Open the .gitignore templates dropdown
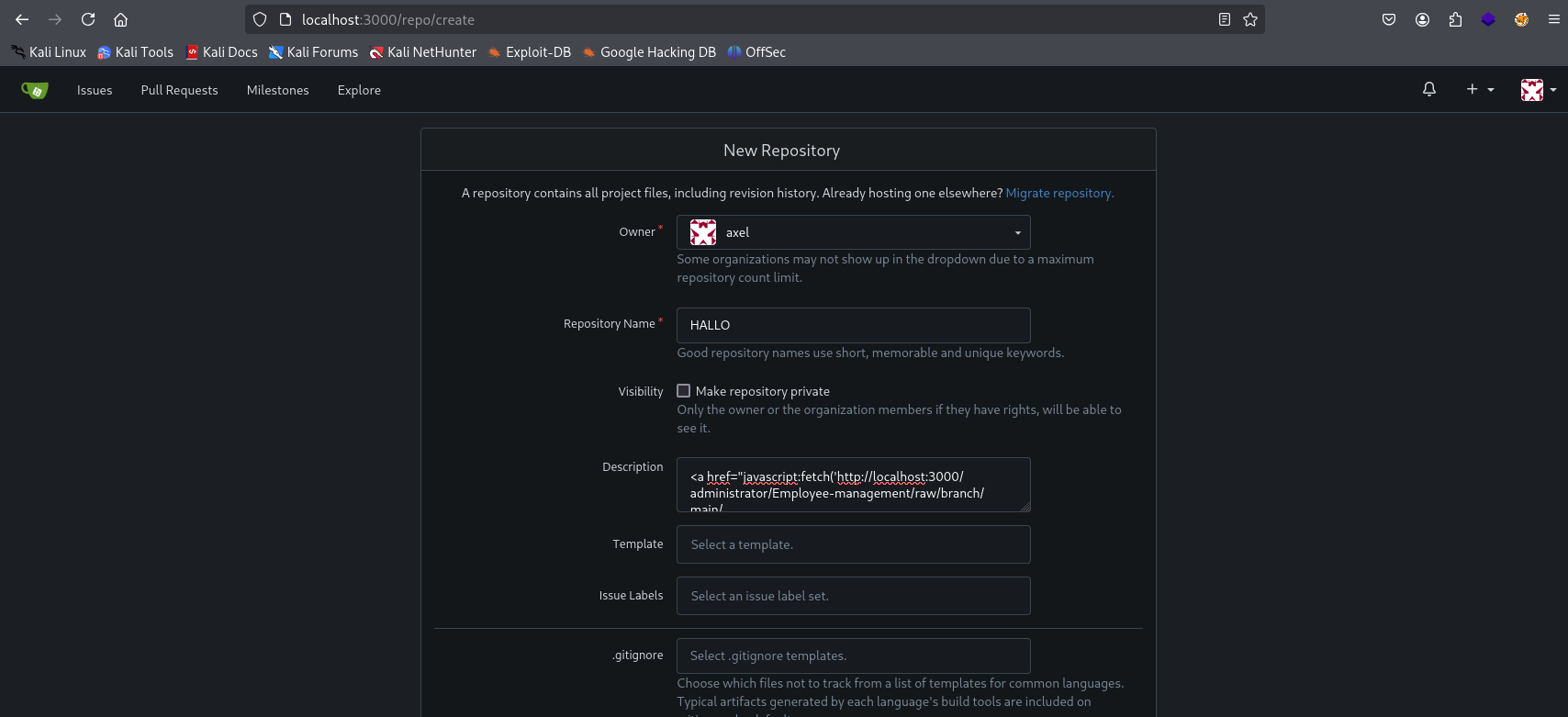This screenshot has width=1568, height=717. pos(854,655)
